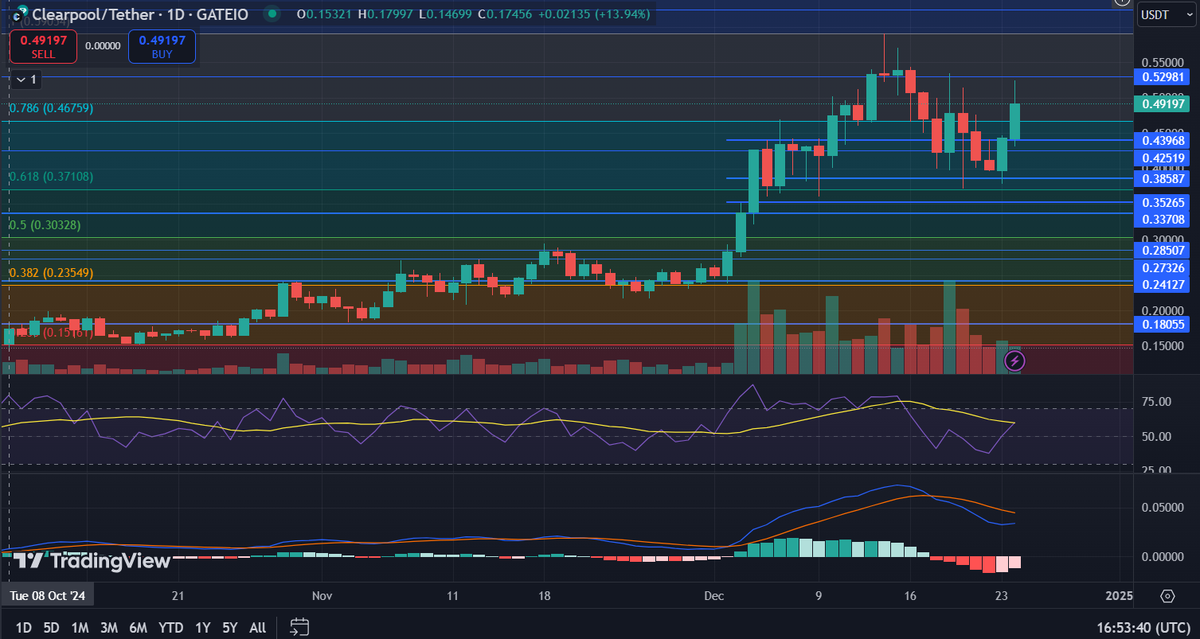
Task: Click the Clearpool coin logo icon
Action: click(x=17, y=14)
